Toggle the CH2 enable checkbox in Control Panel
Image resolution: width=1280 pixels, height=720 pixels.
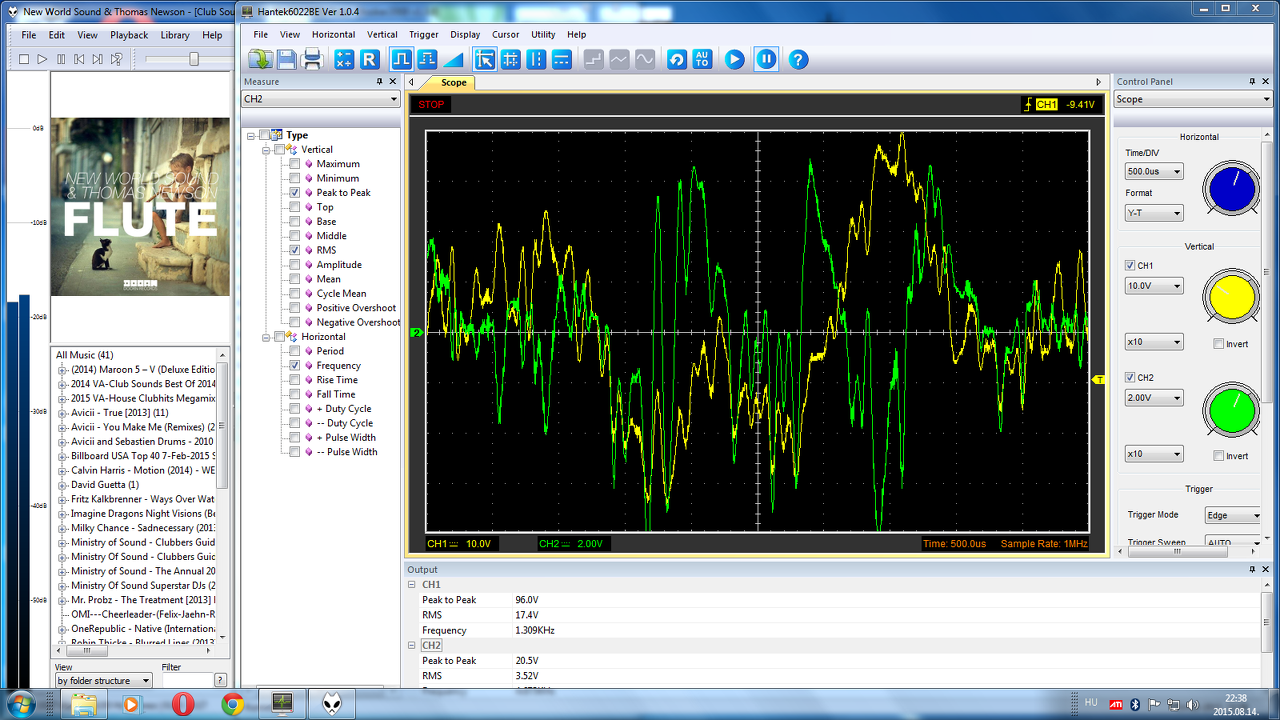pyautogui.click(x=1130, y=378)
